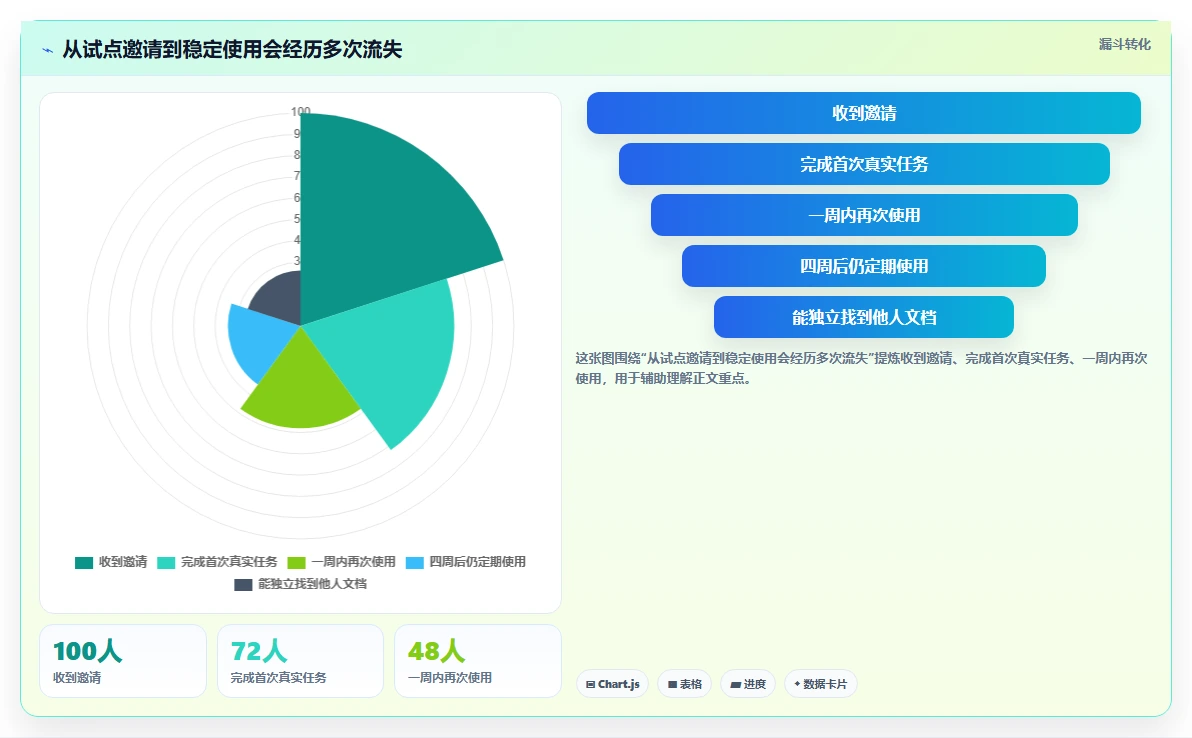
Task: Select the 四周后仍定期使用 funnel bar
Action: pos(864,266)
